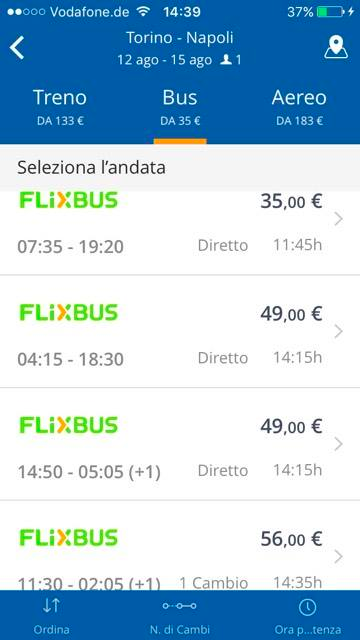Select the 49,00 € 04:15 departure price
360x640 pixels.
(x=291, y=314)
